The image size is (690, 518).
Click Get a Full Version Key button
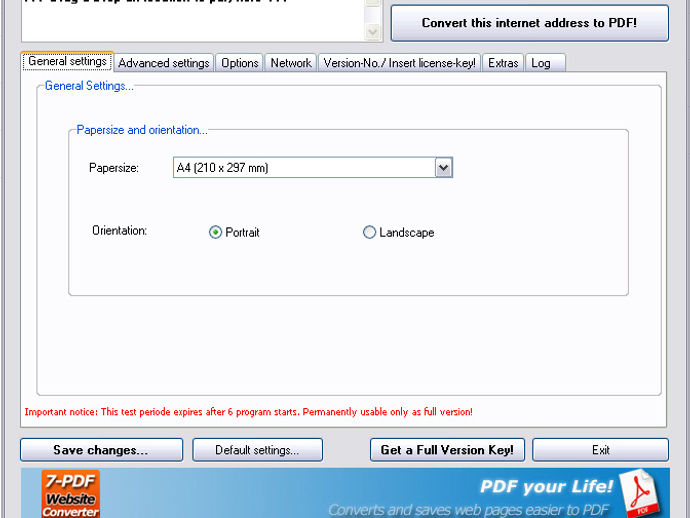447,450
